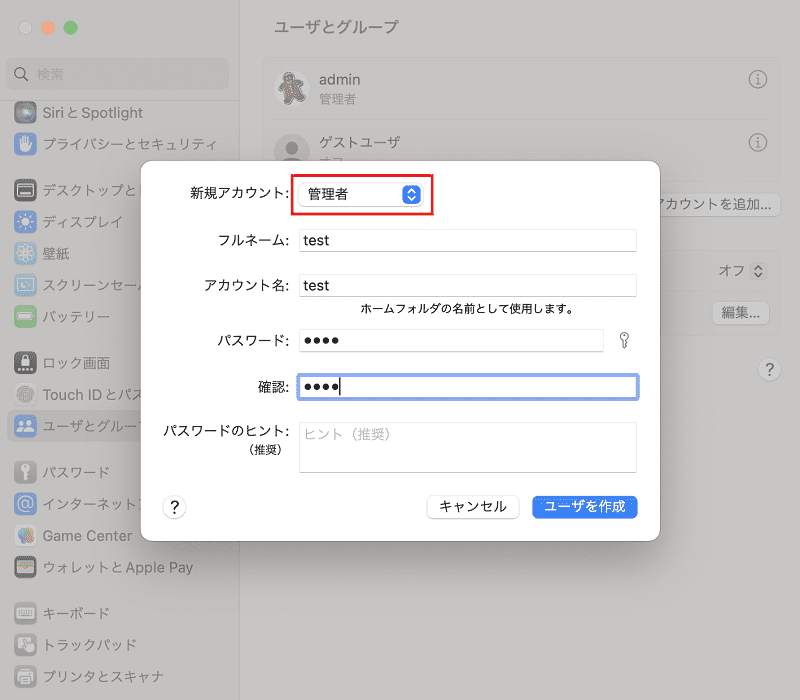Open password assistant key icon
The width and height of the screenshot is (800, 700).
pos(624,340)
